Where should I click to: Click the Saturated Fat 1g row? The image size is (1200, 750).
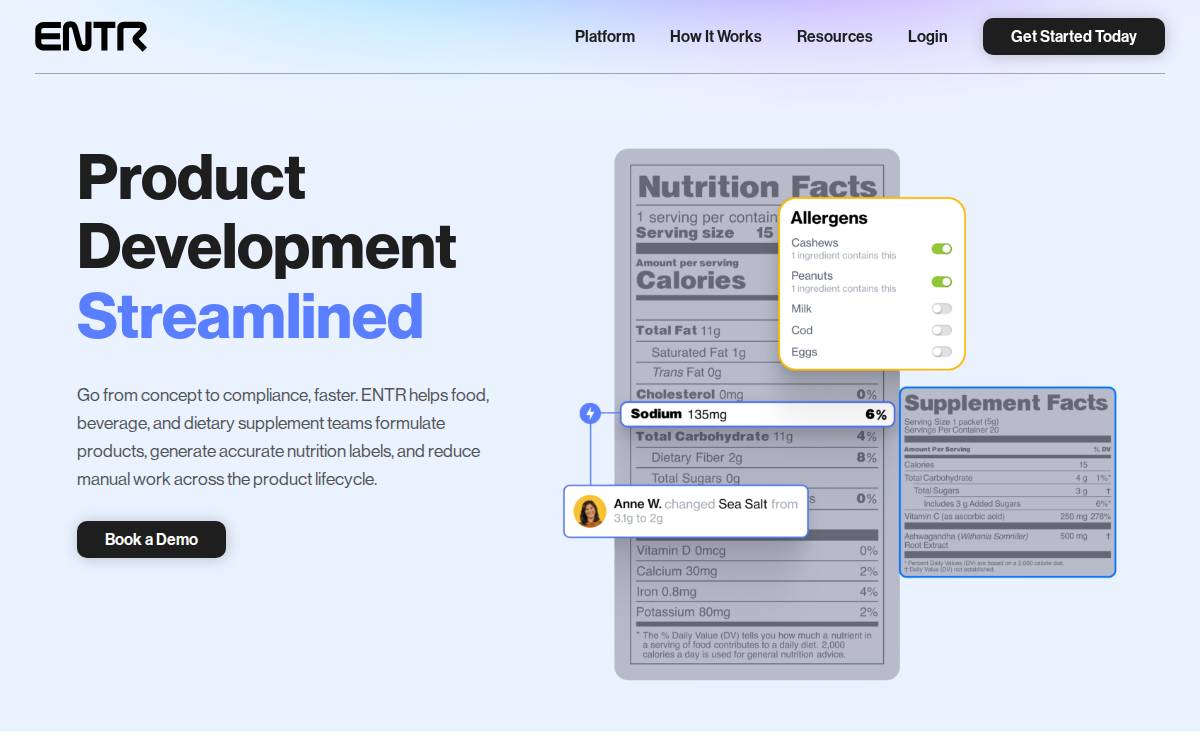(707, 352)
